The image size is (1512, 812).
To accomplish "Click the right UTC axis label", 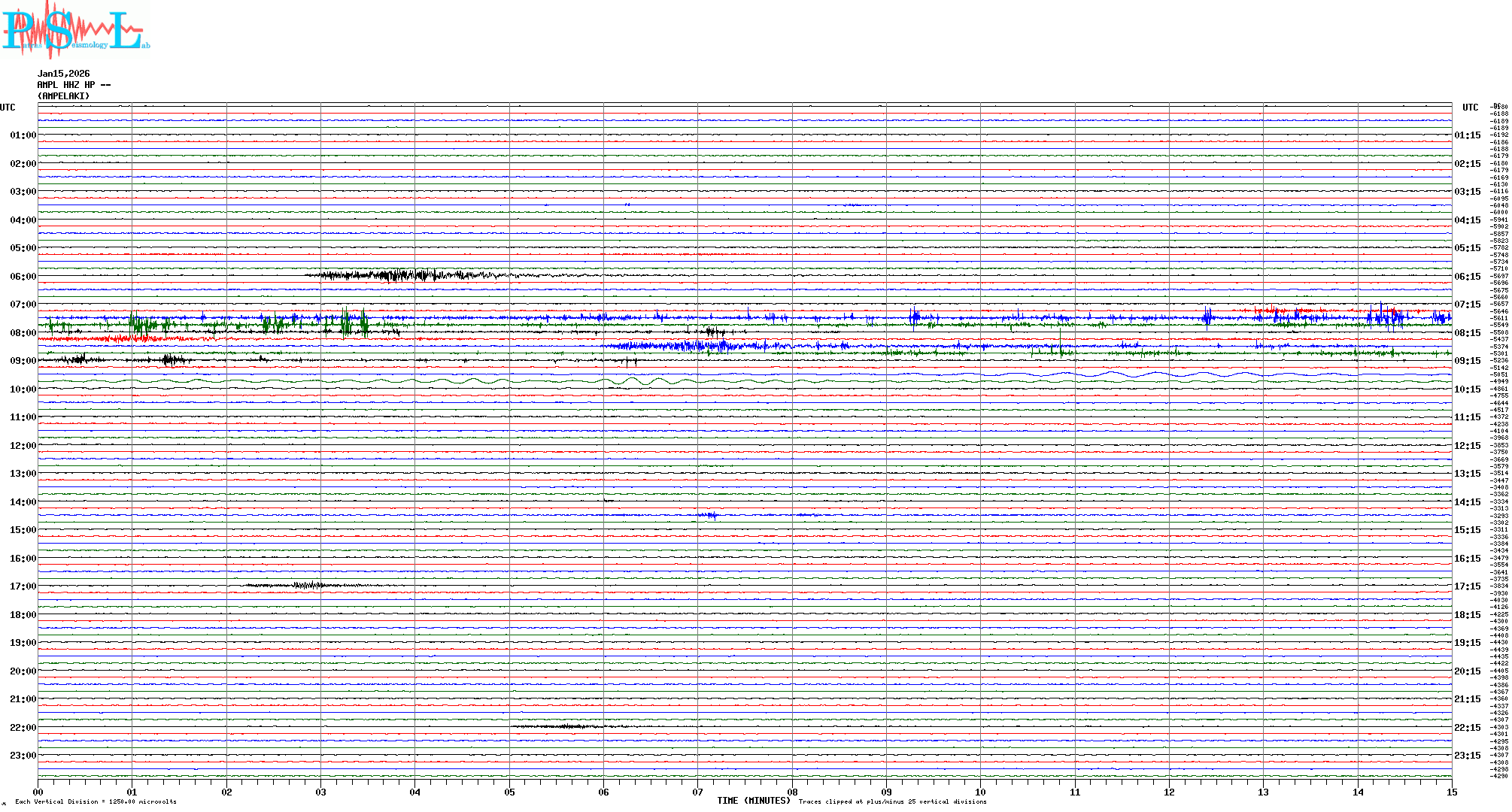I will pyautogui.click(x=1470, y=108).
